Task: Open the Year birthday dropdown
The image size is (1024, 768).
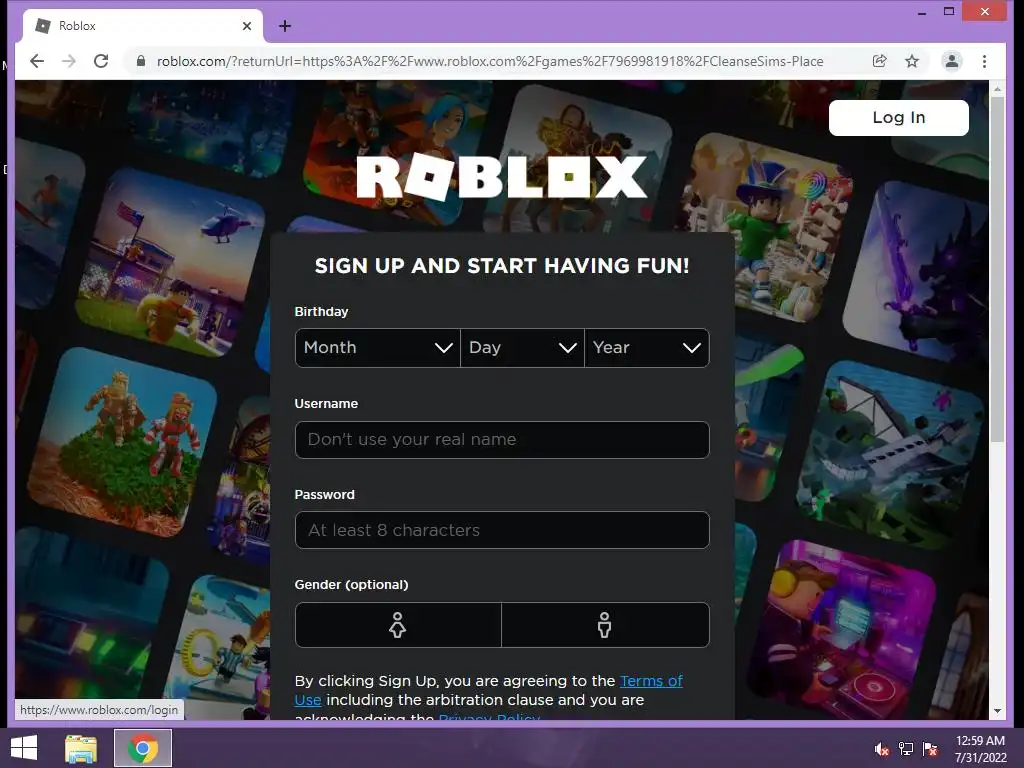Action: [647, 347]
